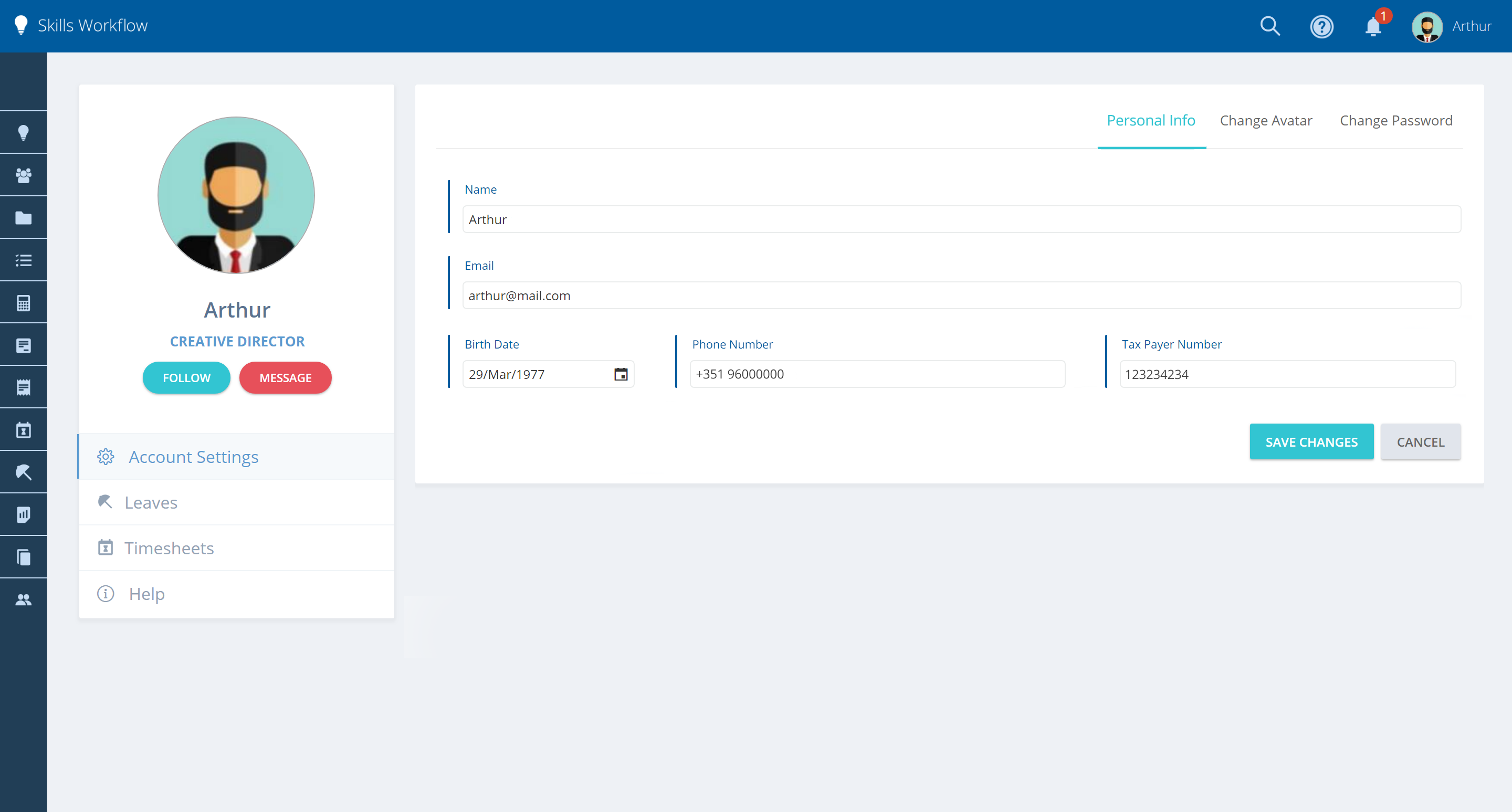Open the folder icon in sidebar
Screen dimensions: 1512x812
coord(24,218)
